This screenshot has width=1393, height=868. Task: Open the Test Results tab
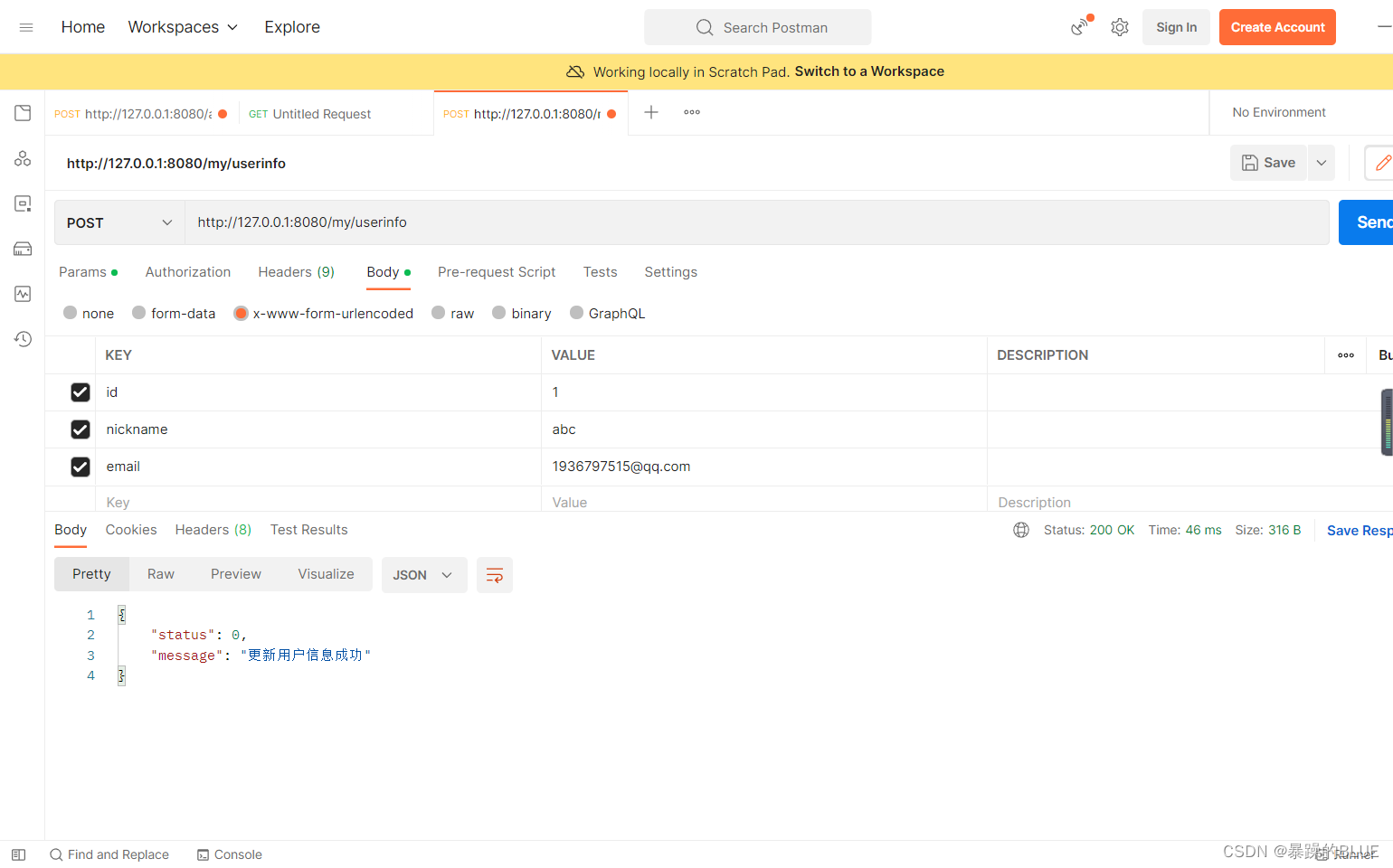click(x=308, y=530)
